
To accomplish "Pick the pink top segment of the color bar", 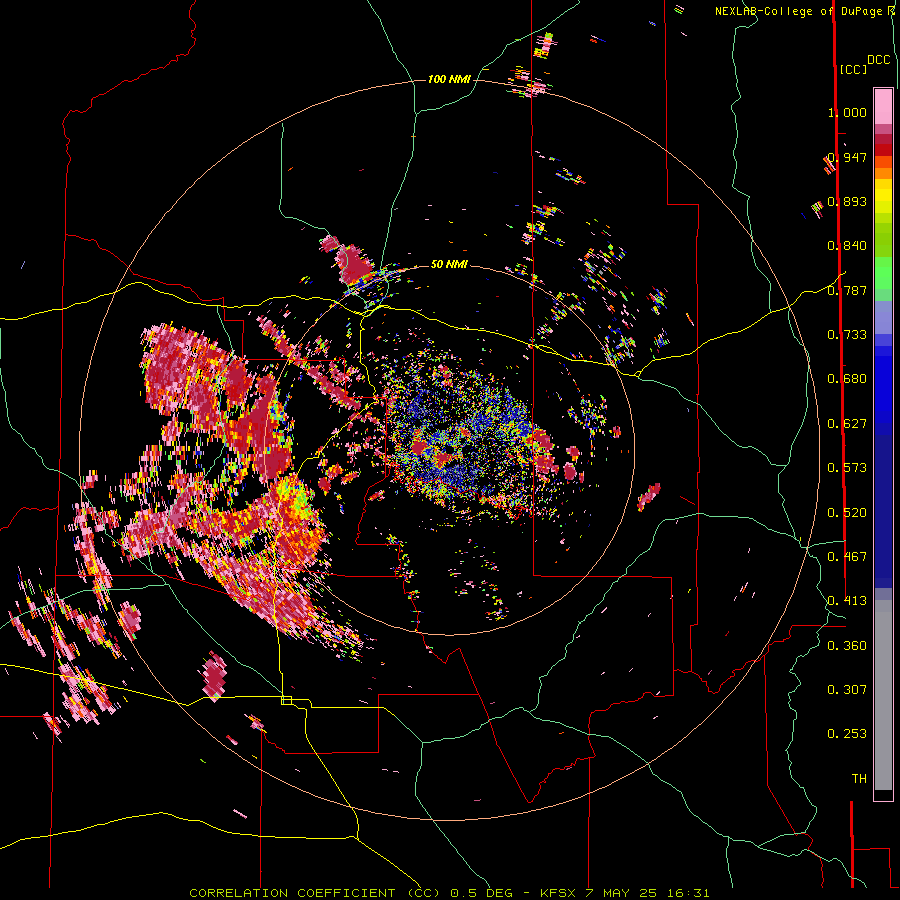I will pos(883,107).
